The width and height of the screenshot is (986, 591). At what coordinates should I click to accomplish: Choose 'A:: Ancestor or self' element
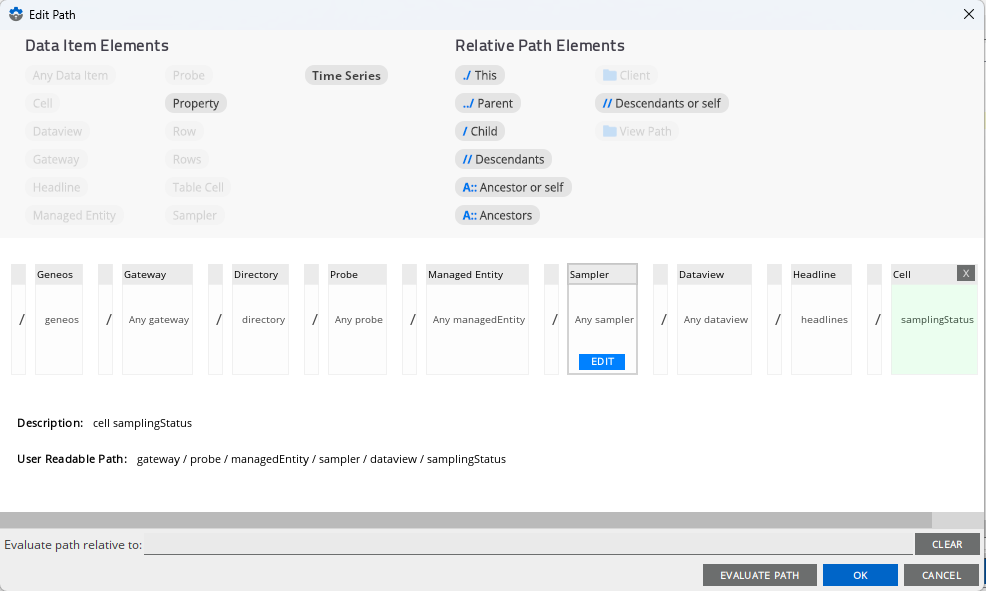click(x=513, y=187)
